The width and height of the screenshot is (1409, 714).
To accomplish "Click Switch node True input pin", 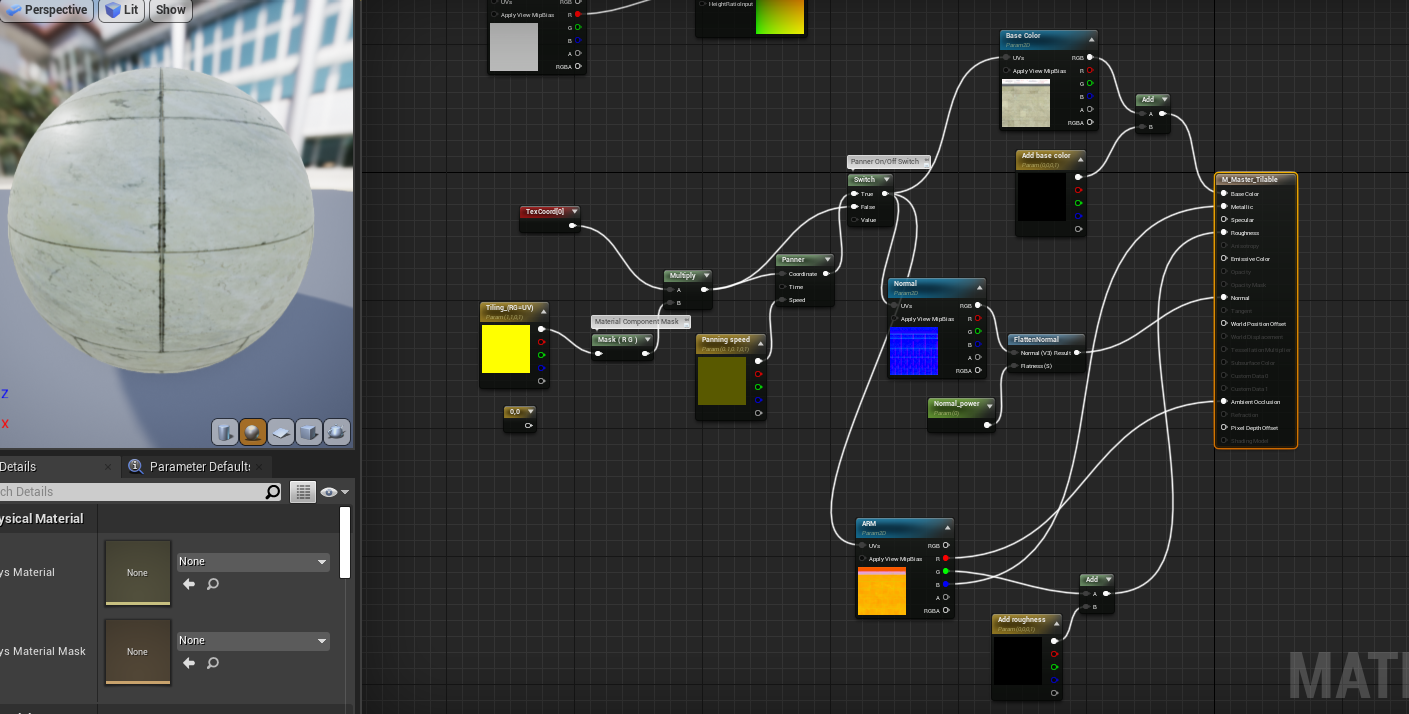I will pyautogui.click(x=854, y=194).
